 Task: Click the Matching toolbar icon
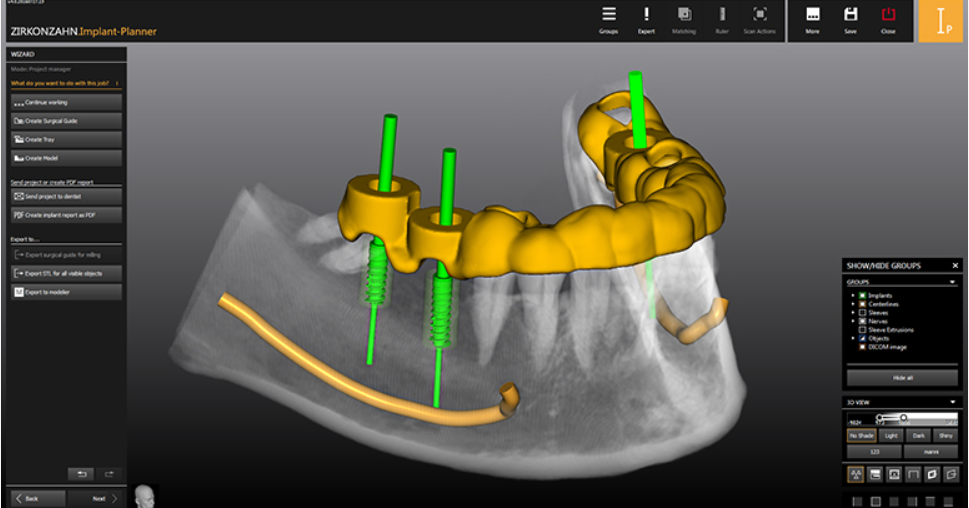[684, 15]
